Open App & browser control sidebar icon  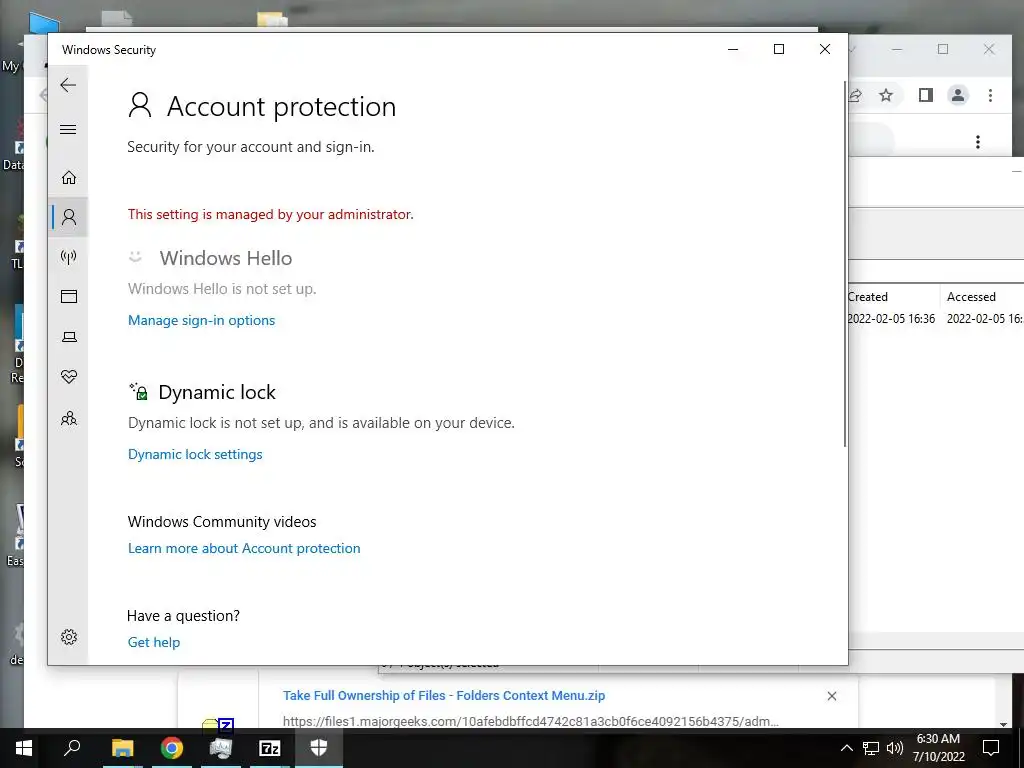point(69,296)
